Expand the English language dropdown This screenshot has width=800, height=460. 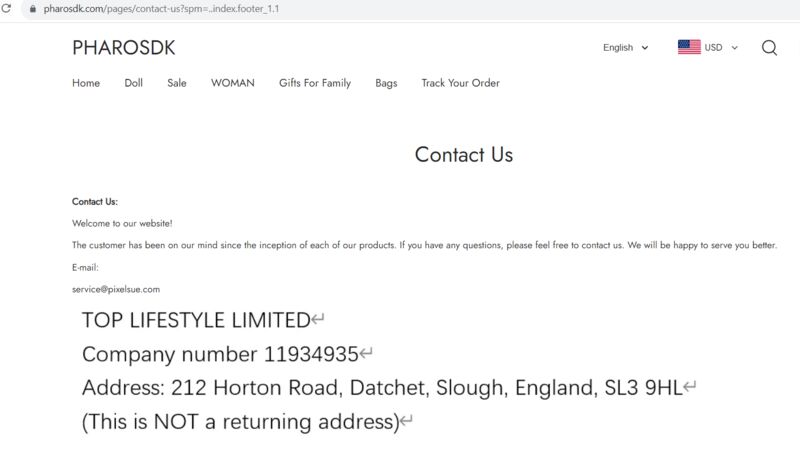coord(626,47)
